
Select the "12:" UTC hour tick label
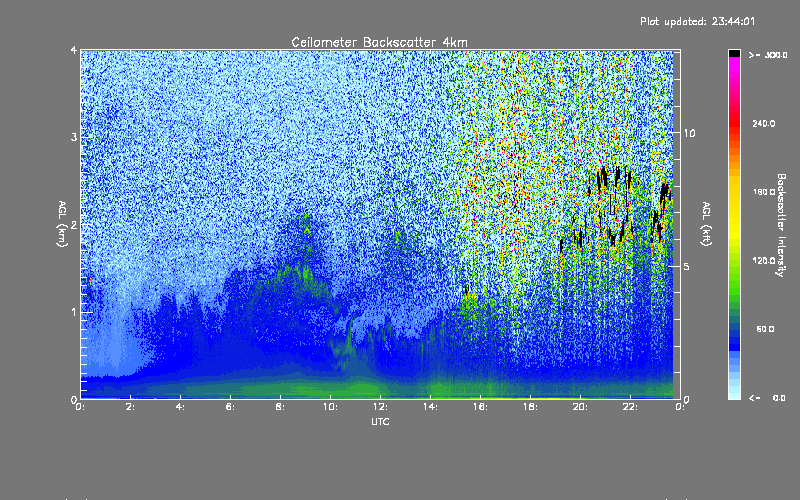pos(380,407)
